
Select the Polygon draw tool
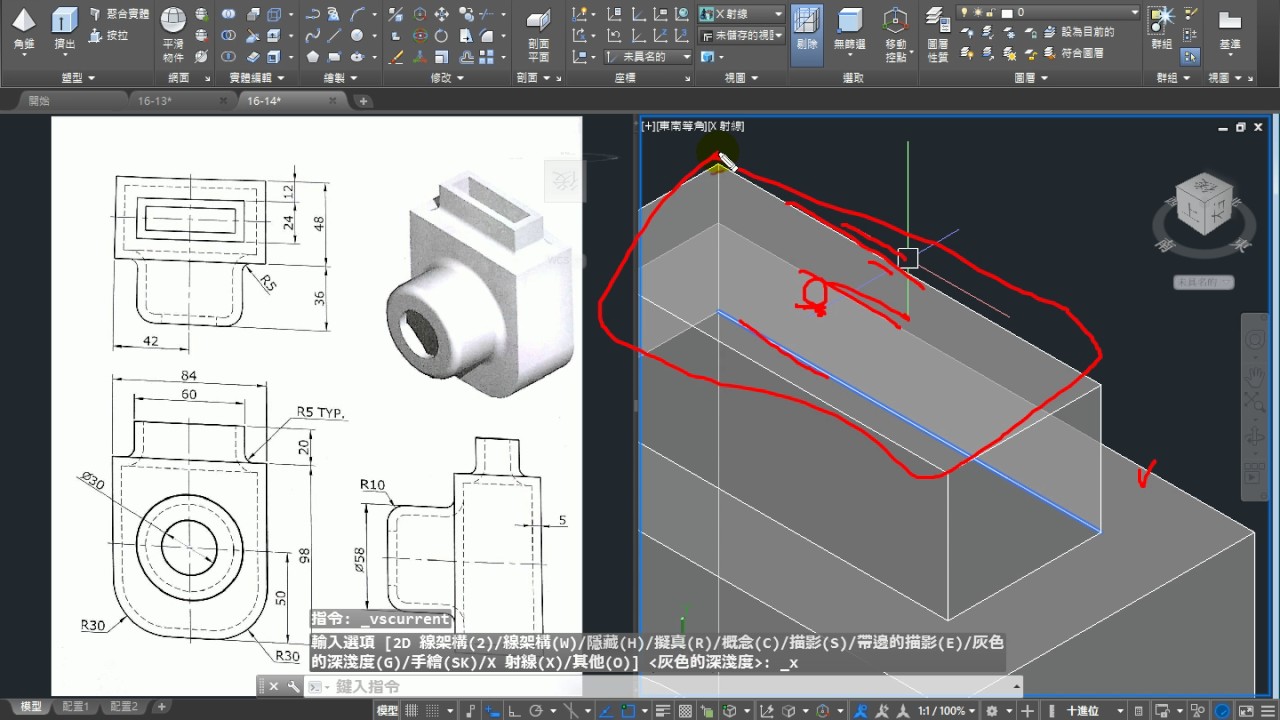point(312,57)
